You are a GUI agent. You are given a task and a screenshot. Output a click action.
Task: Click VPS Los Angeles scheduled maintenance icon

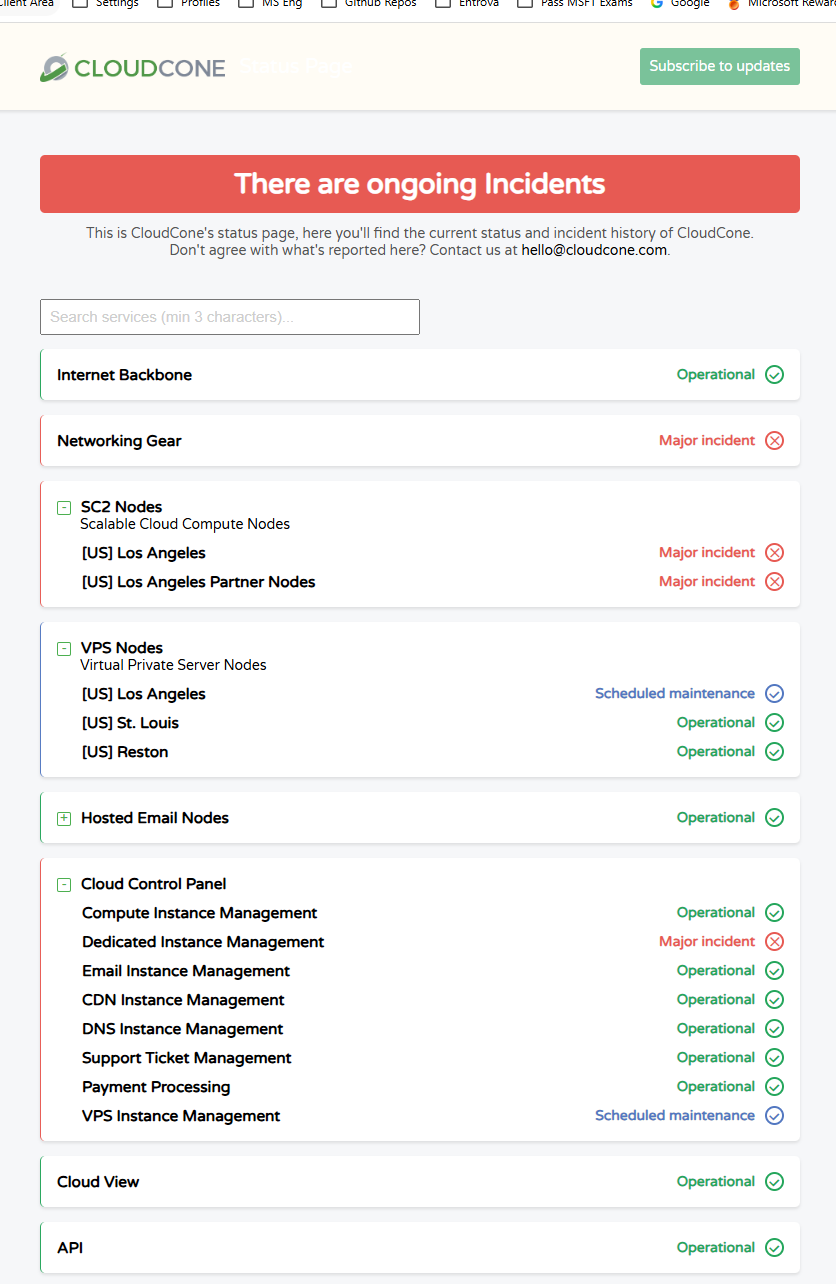[774, 694]
